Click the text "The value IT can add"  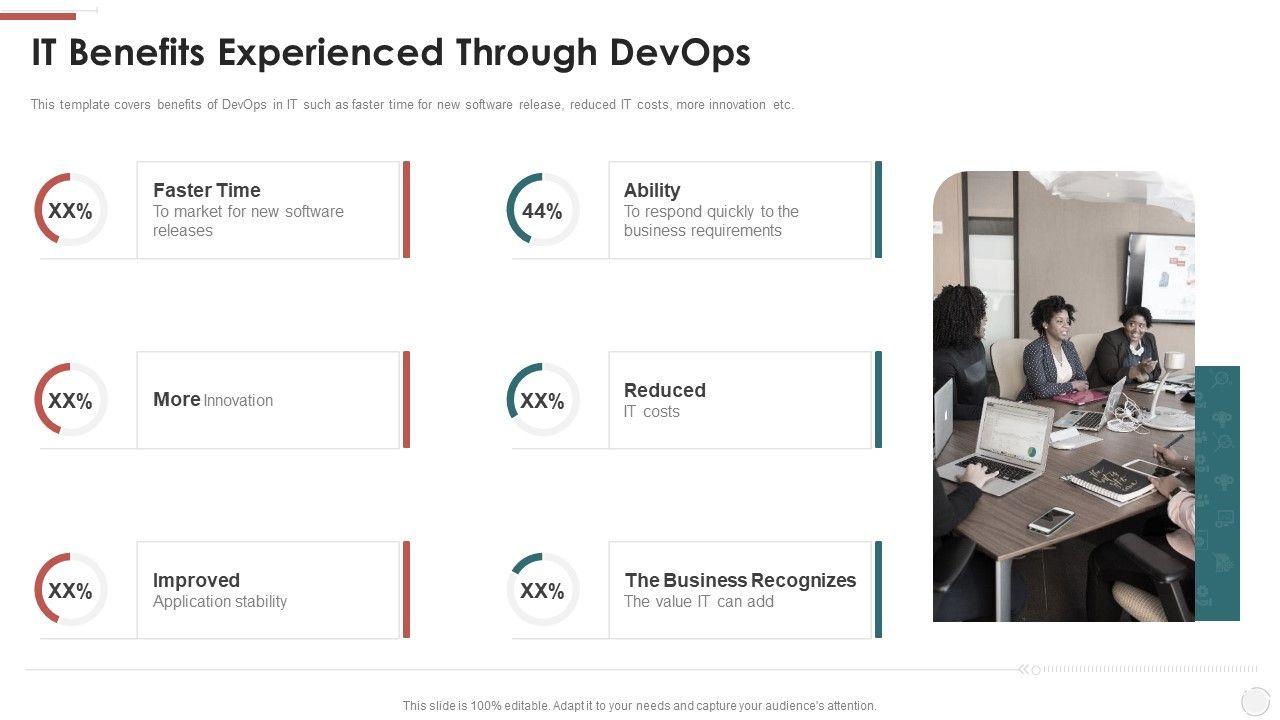[699, 602]
